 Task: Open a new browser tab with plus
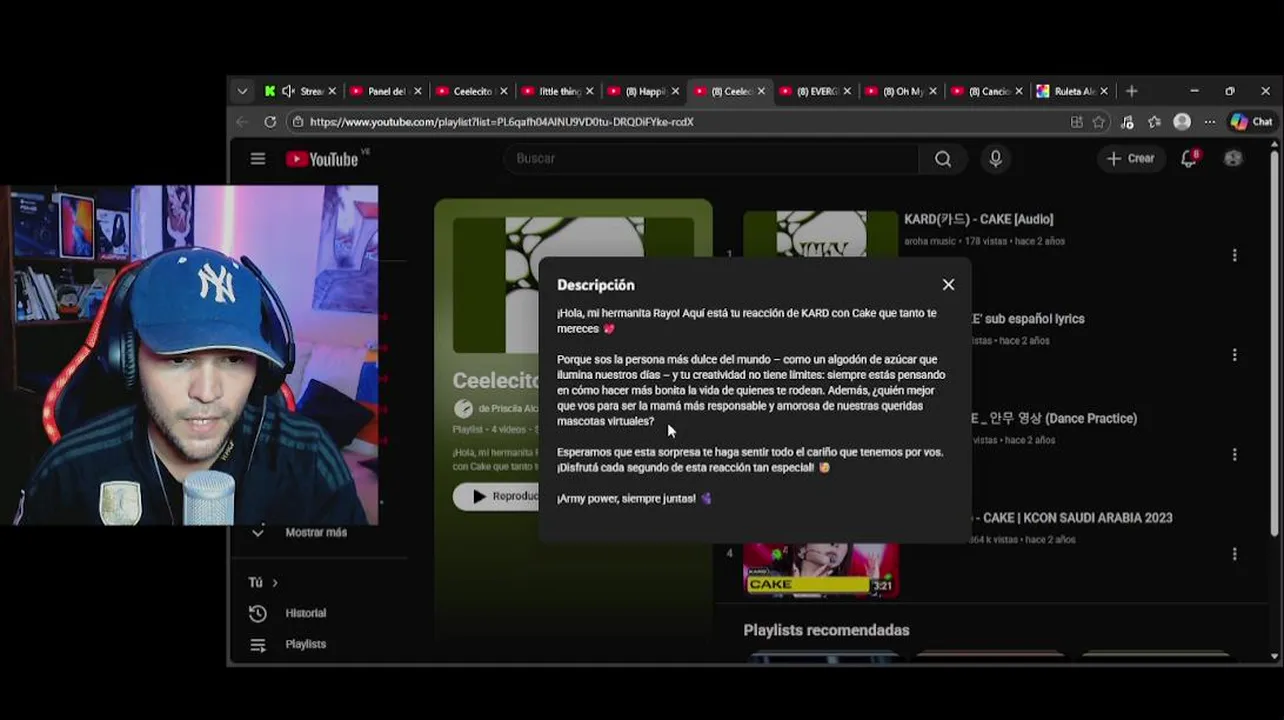[x=1132, y=91]
